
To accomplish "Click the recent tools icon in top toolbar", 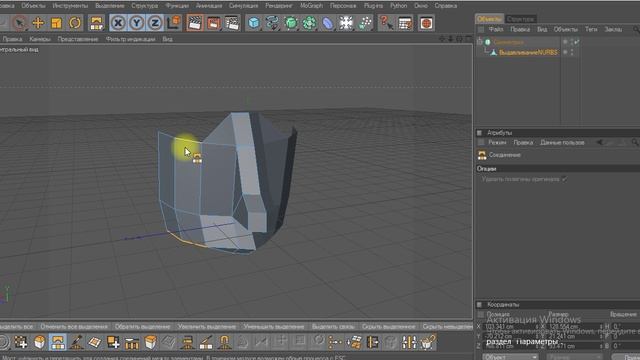I will 96,23.
